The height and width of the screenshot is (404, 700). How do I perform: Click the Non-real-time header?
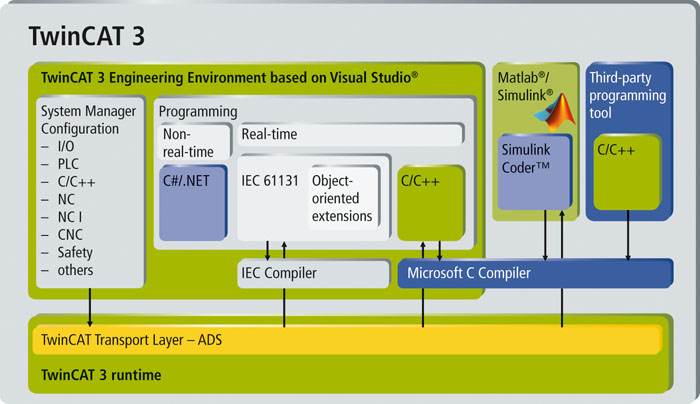[194, 142]
